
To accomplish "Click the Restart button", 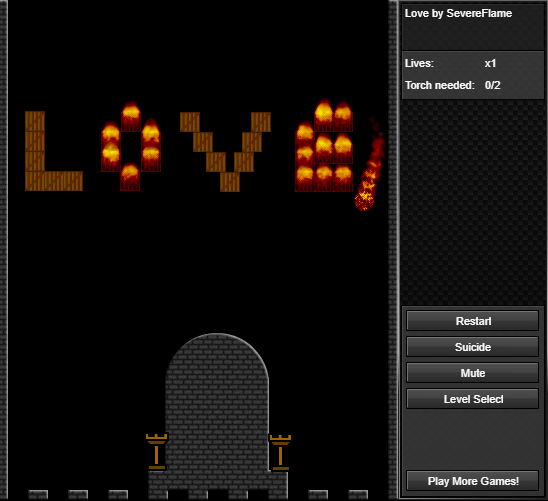I will [x=472, y=321].
